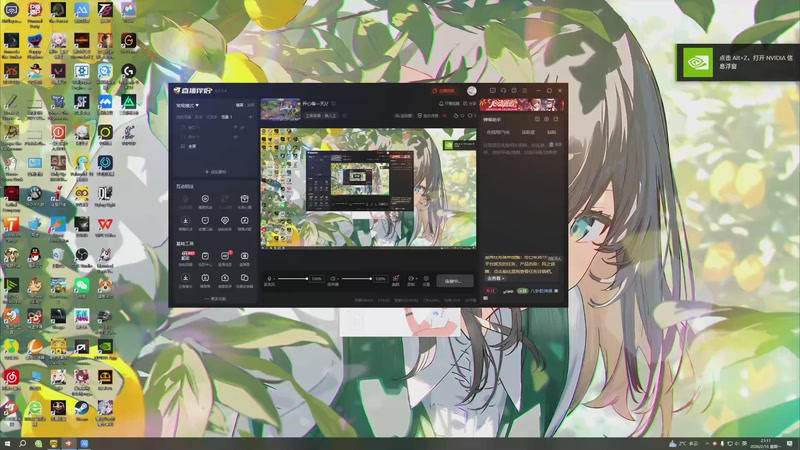This screenshot has width=800, height=450.
Task: Edit the stream title with pencil icon
Action: coord(334,104)
